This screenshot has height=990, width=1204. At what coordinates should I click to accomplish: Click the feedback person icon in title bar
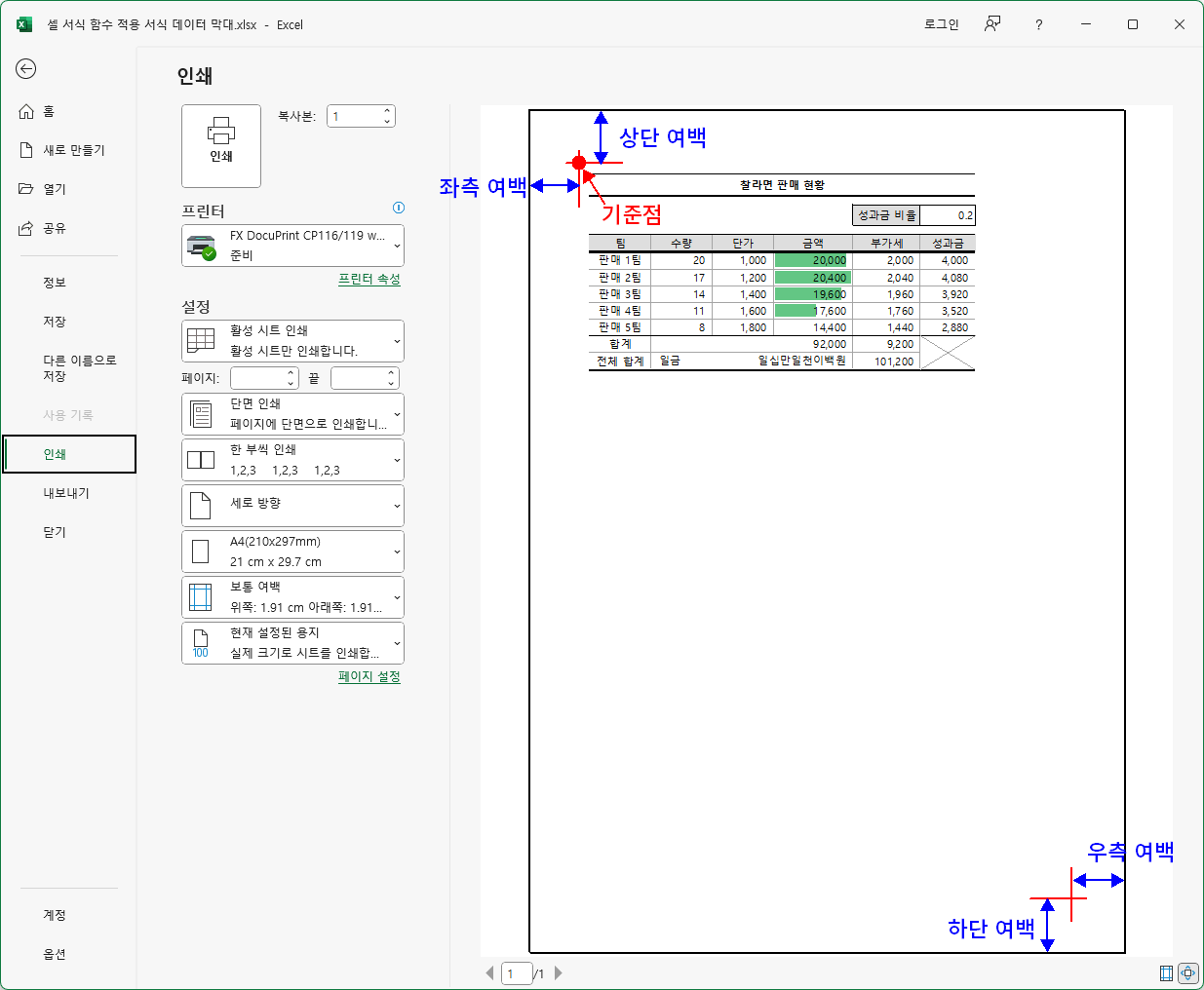pyautogui.click(x=992, y=24)
